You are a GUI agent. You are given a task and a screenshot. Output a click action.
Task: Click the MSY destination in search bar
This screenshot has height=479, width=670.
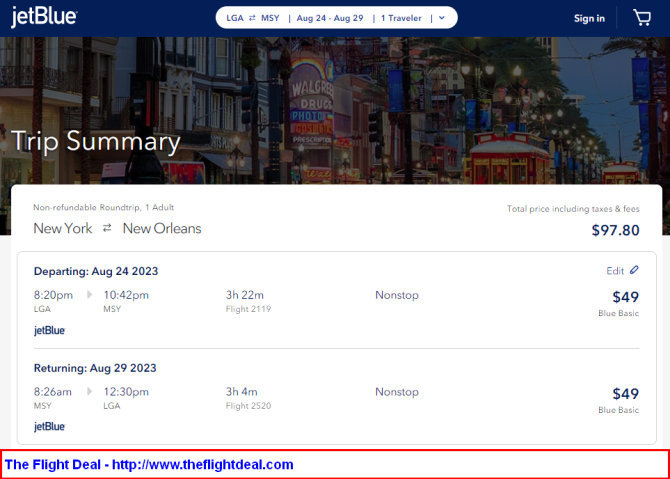pyautogui.click(x=270, y=18)
